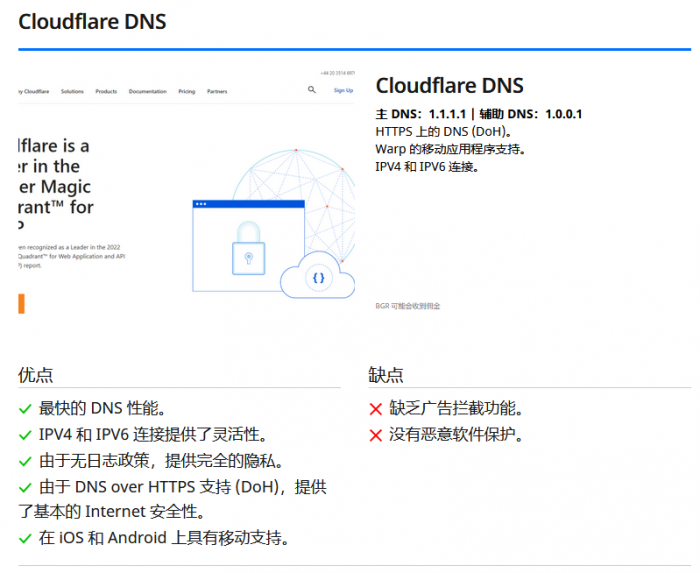Click the search magnifier icon in Cloudflare navbar

[312, 90]
